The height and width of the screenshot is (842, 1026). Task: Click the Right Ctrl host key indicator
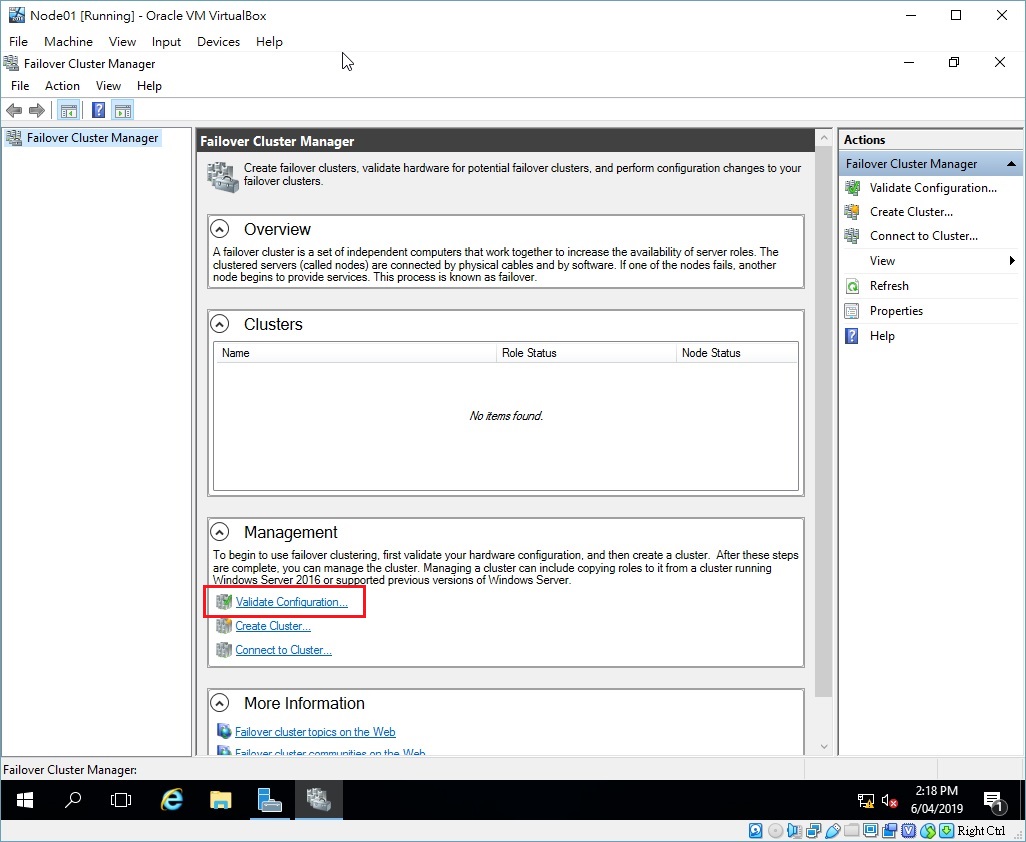coord(981,831)
